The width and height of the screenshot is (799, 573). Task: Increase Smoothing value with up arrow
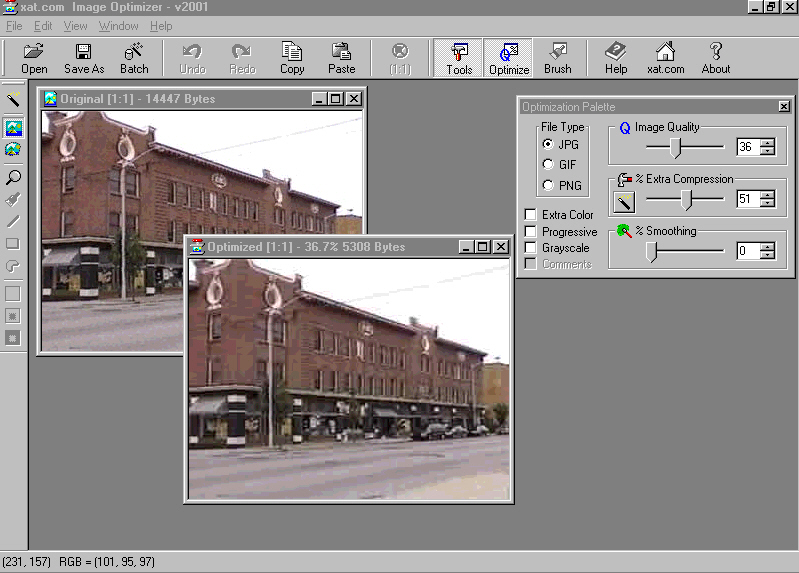pos(767,247)
